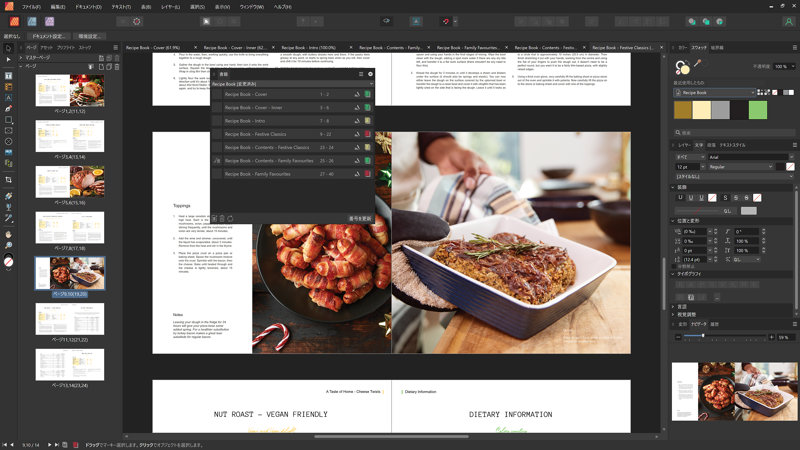Click the add page icon in ページ row
Screen dimensions: 800x450
pyautogui.click(x=101, y=66)
